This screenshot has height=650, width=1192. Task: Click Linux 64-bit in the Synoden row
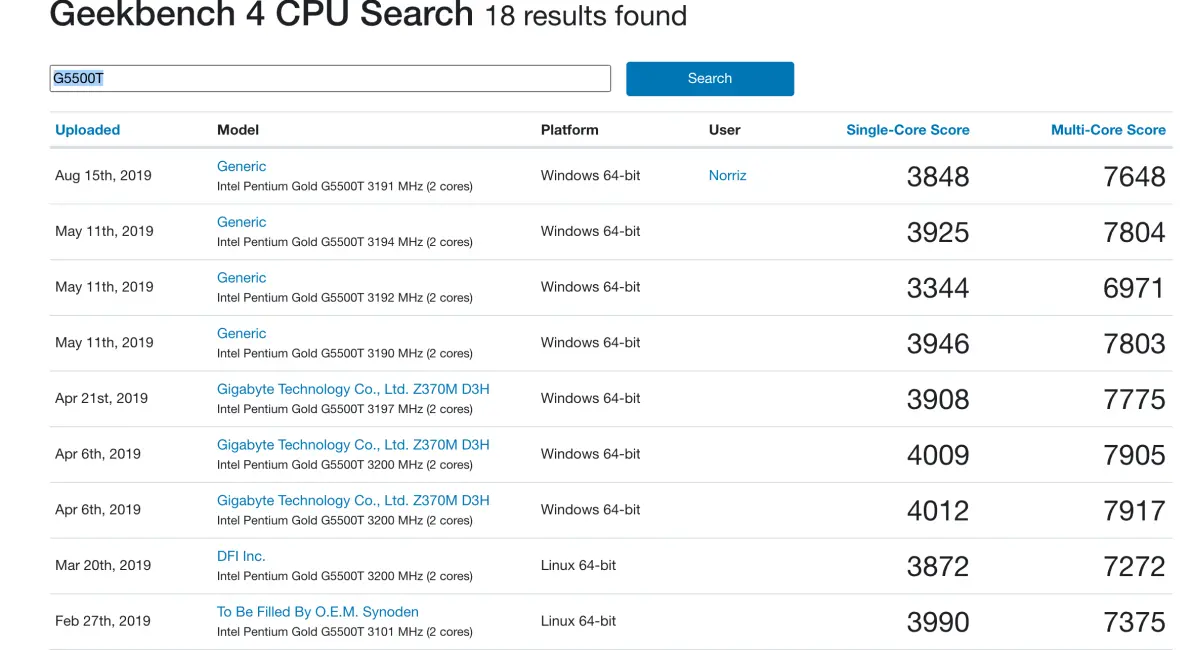578,621
